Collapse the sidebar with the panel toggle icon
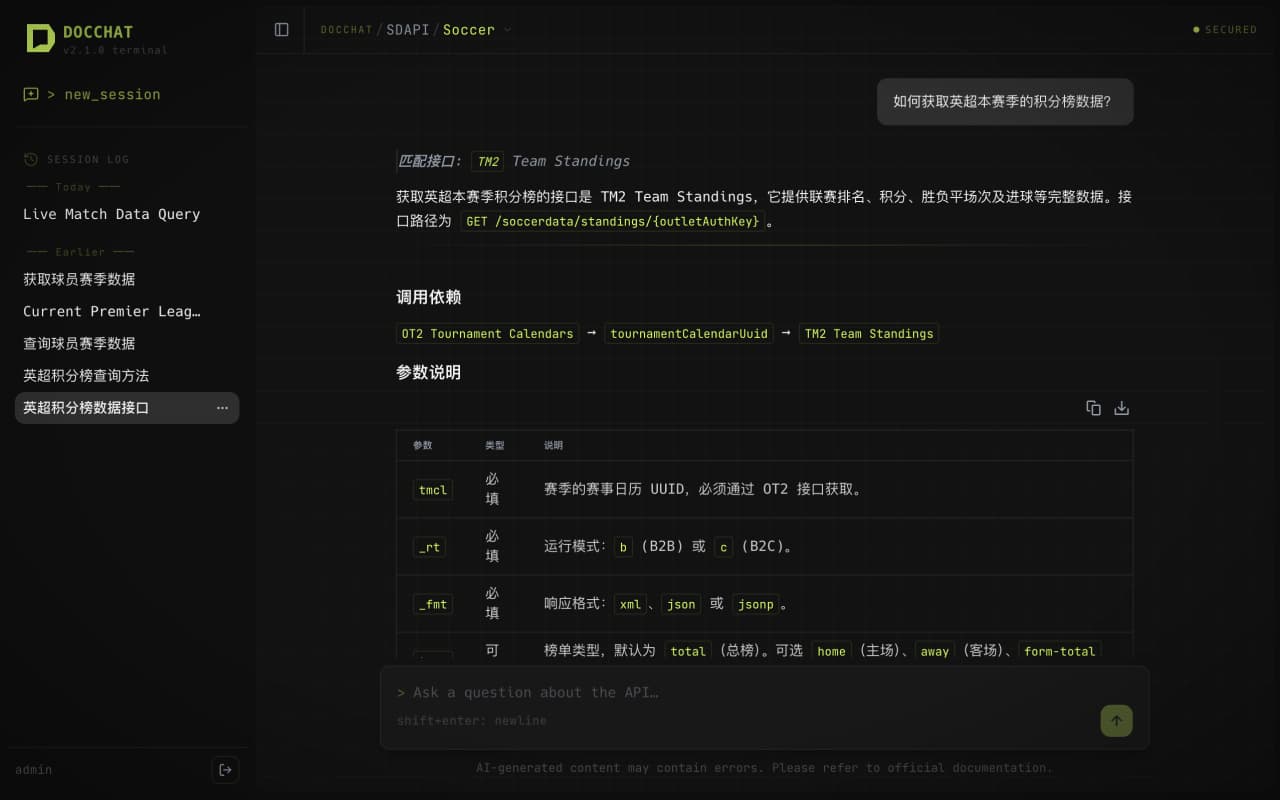 pos(280,29)
